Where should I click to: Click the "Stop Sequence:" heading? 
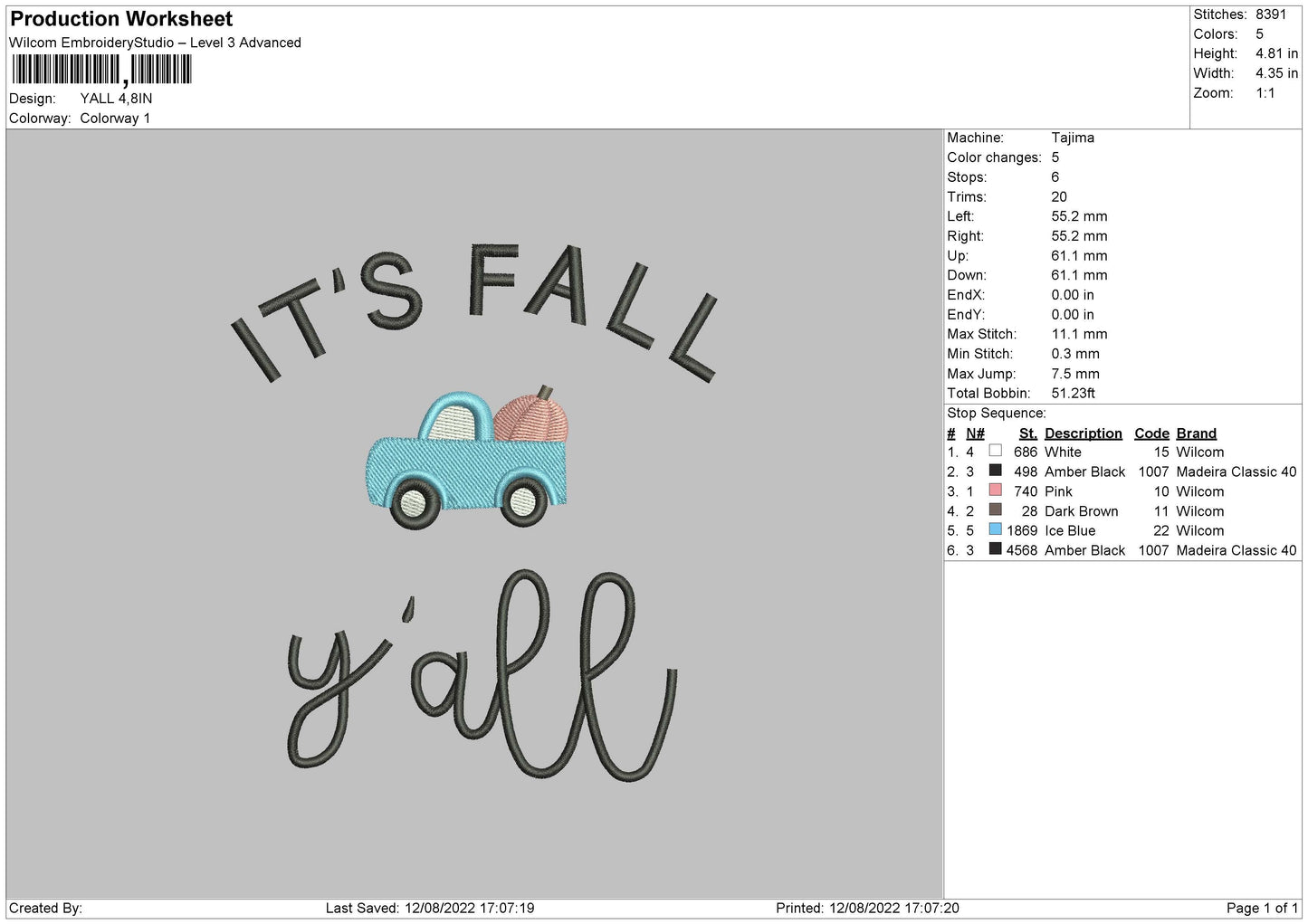[x=997, y=414]
